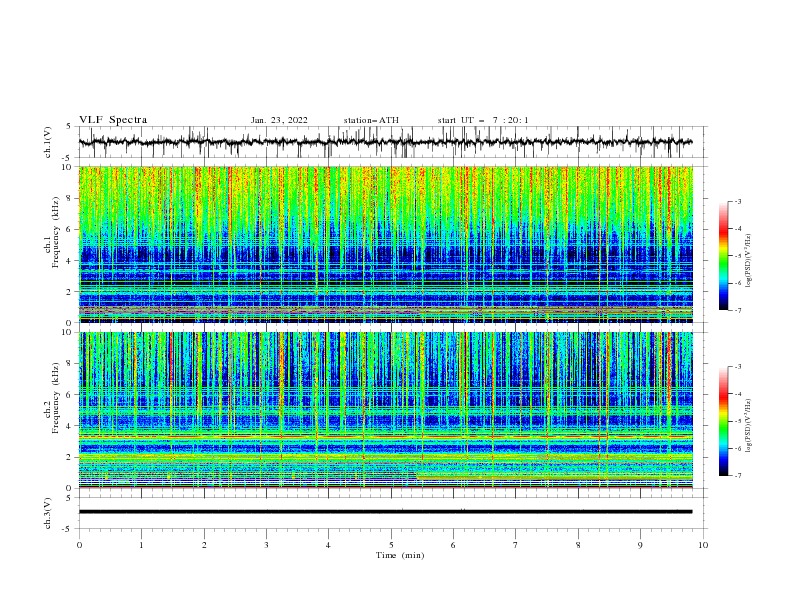Click the "ch.3(V)" axis label
792x612 pixels.
tap(48, 513)
